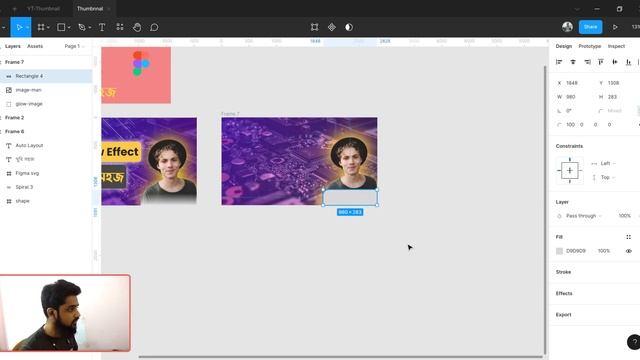Select the Add comment tool
This screenshot has height=360, width=640.
click(x=154, y=27)
